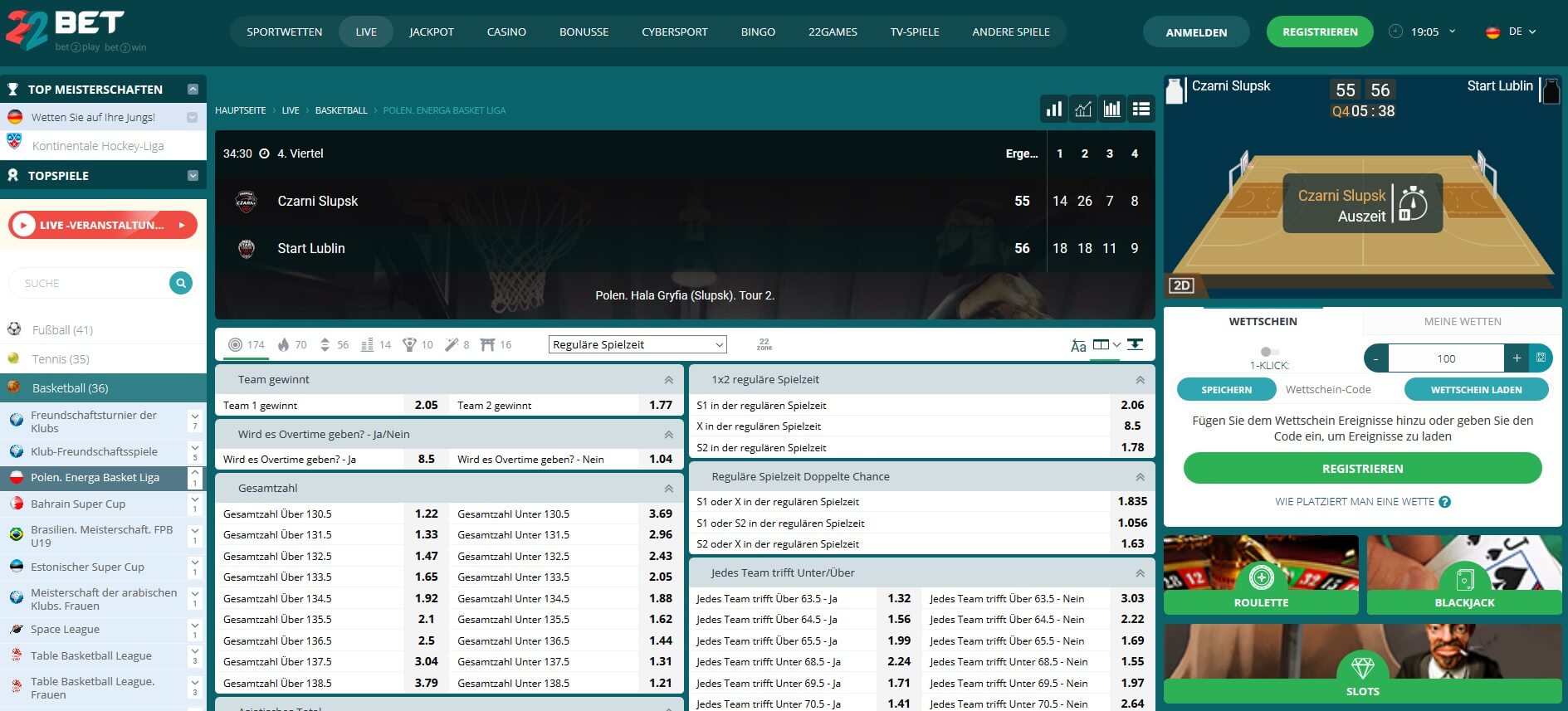
Task: Collapse the 1x2 reguläre Spielzeit section
Action: click(1140, 380)
